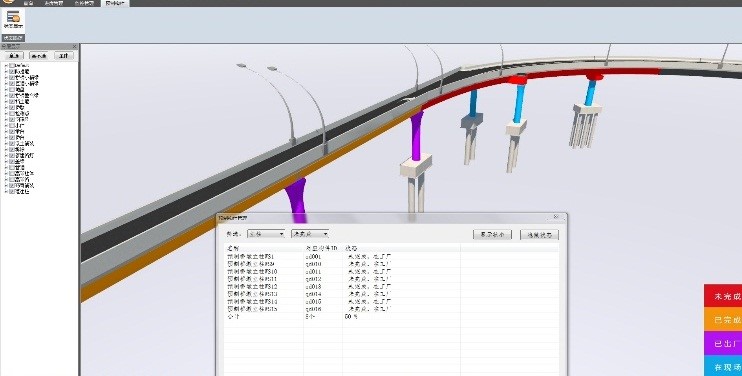Uncheck the second checkbox in the layer tree

(12, 71)
